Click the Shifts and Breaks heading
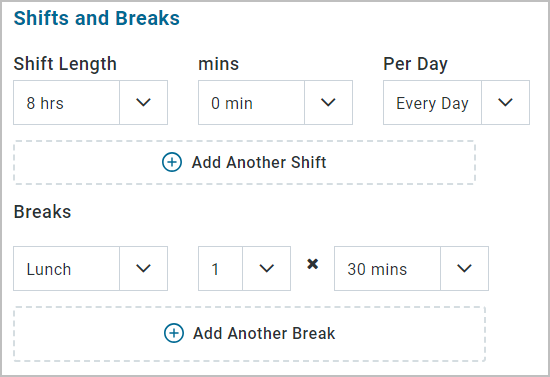This screenshot has width=550, height=377. tap(96, 18)
